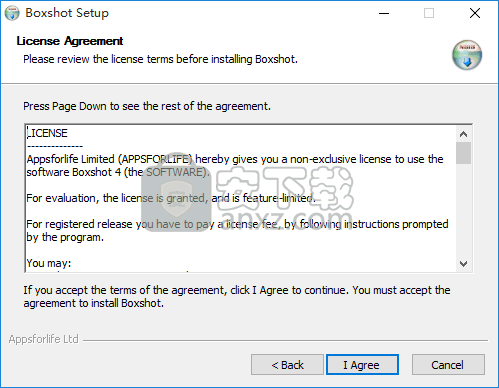Viewport: 499px width, 388px height.
Task: Click the installer globe icon in header
Action: 467,55
